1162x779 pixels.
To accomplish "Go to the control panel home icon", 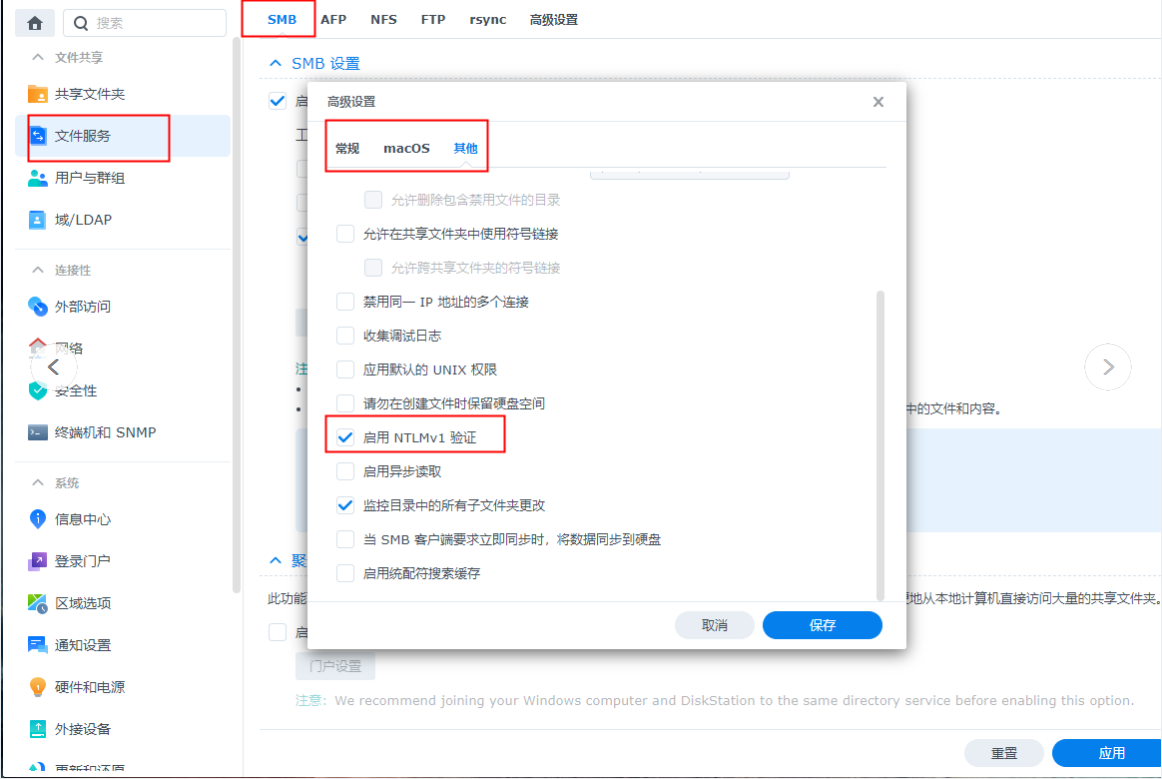I will (x=35, y=23).
